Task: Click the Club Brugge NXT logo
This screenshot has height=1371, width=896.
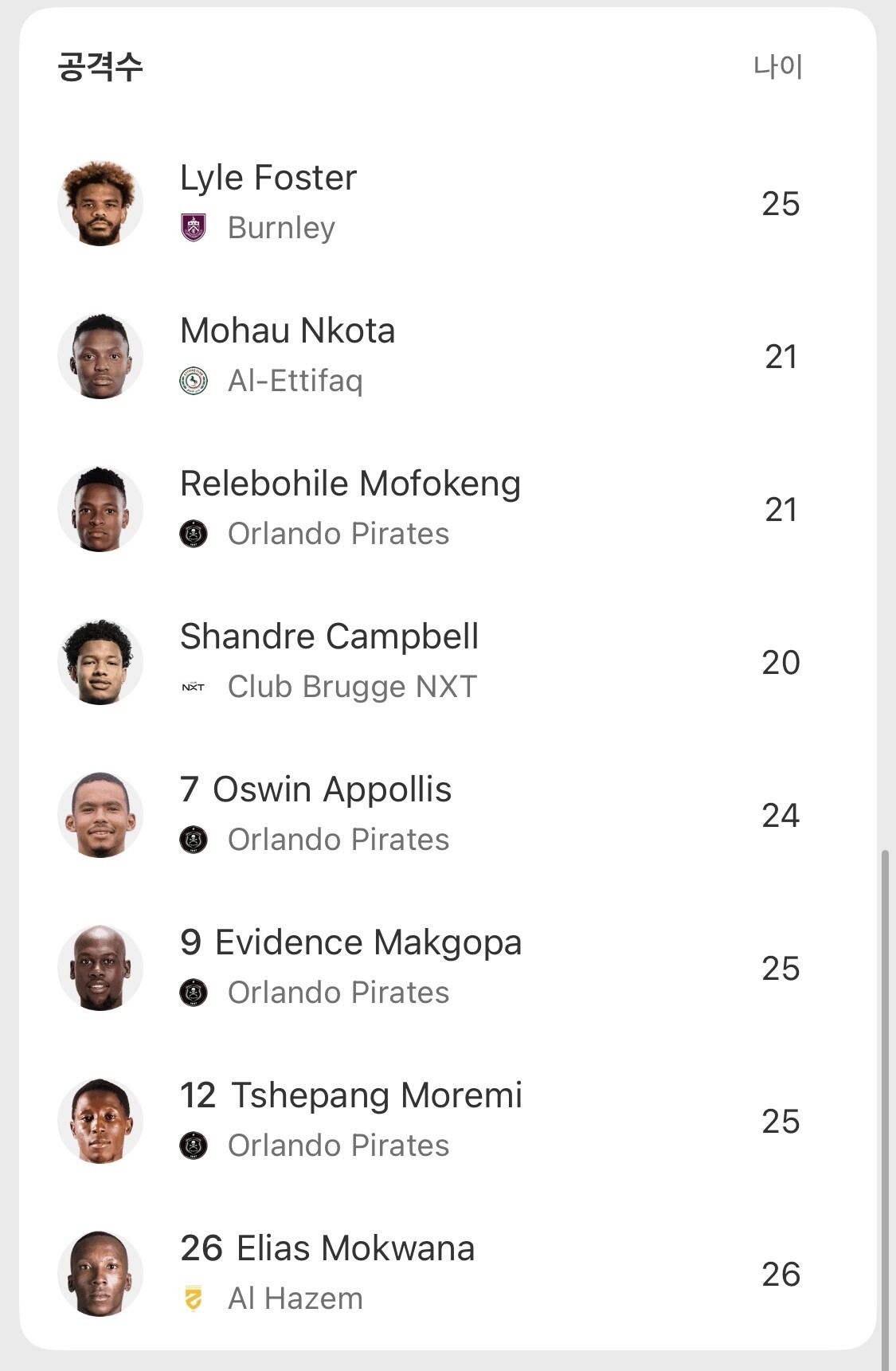Action: pos(194,687)
